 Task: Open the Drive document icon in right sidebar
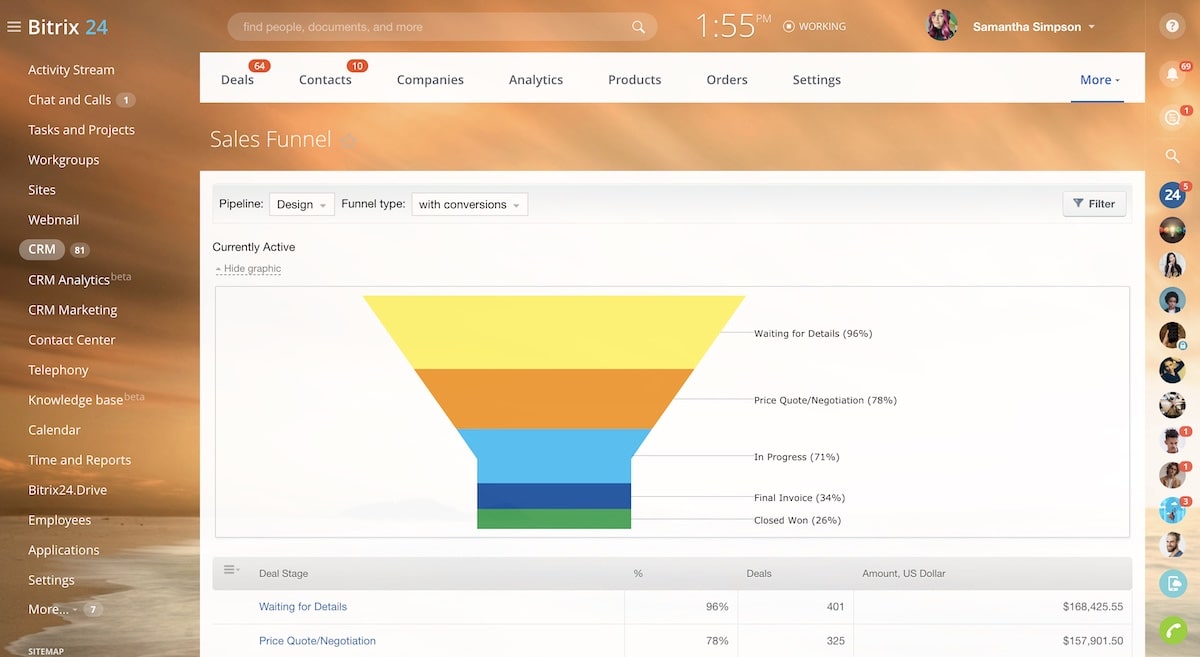(x=1171, y=581)
